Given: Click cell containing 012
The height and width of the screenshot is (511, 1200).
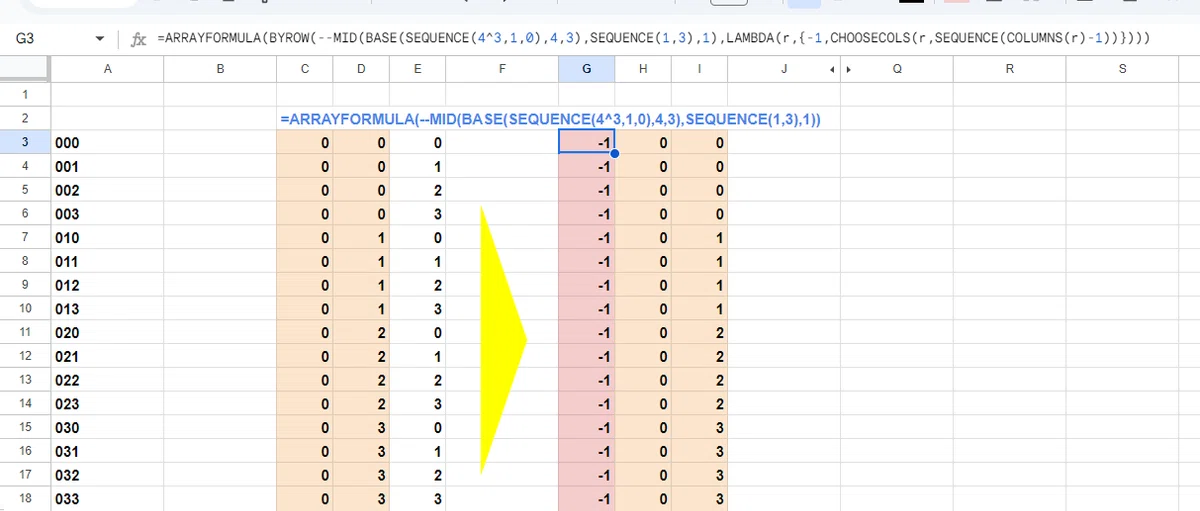Looking at the screenshot, I should coord(107,285).
